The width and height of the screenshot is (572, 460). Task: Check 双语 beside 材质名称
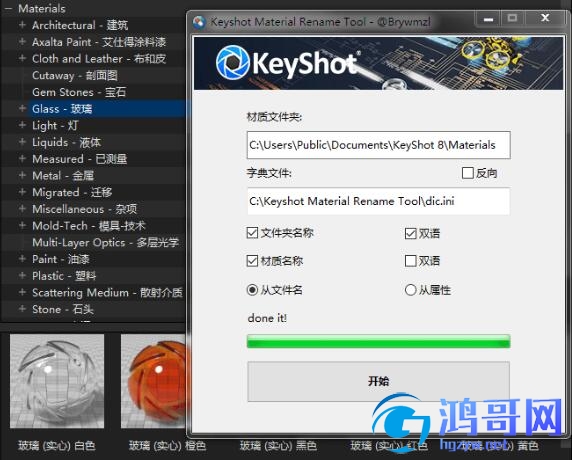click(410, 261)
